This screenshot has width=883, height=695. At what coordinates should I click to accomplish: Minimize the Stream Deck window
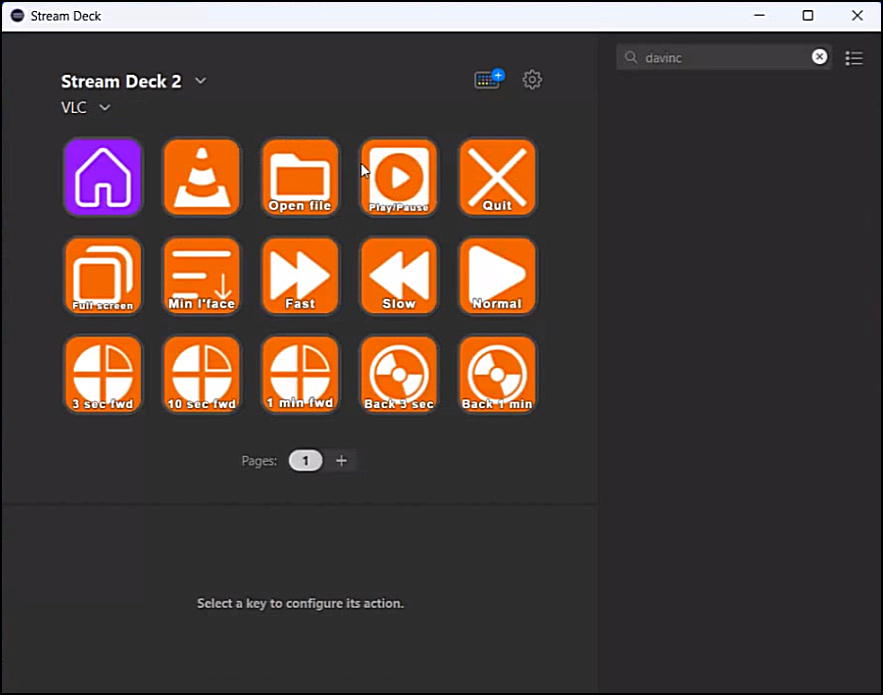pos(759,16)
